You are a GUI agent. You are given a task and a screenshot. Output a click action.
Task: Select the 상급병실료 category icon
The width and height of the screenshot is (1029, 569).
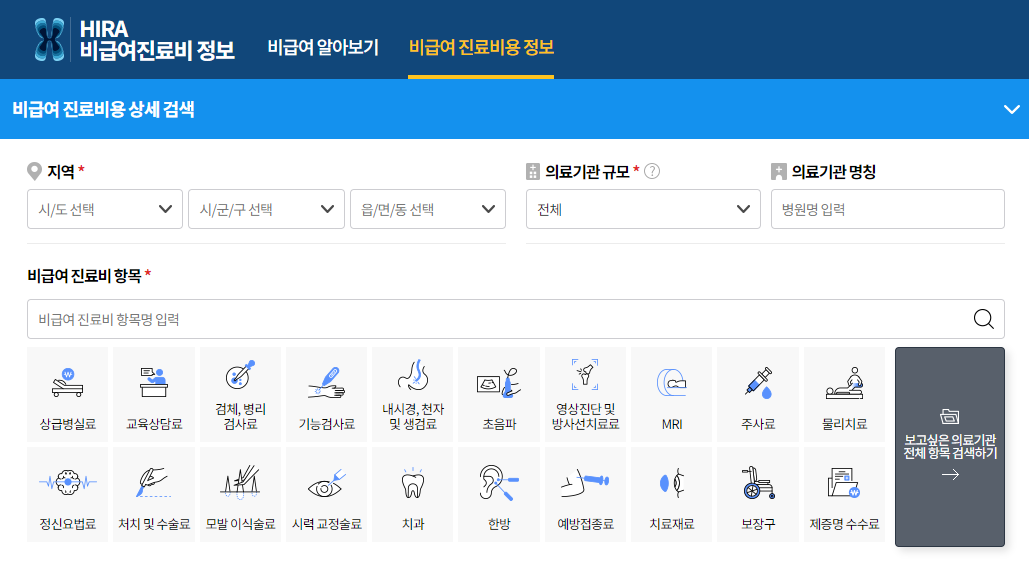click(68, 394)
